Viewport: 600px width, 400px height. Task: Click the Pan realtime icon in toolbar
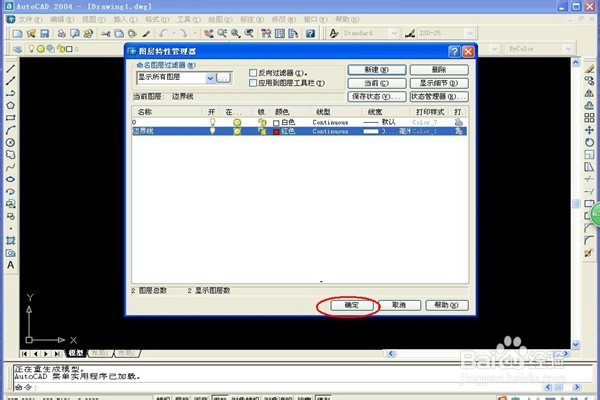click(209, 34)
